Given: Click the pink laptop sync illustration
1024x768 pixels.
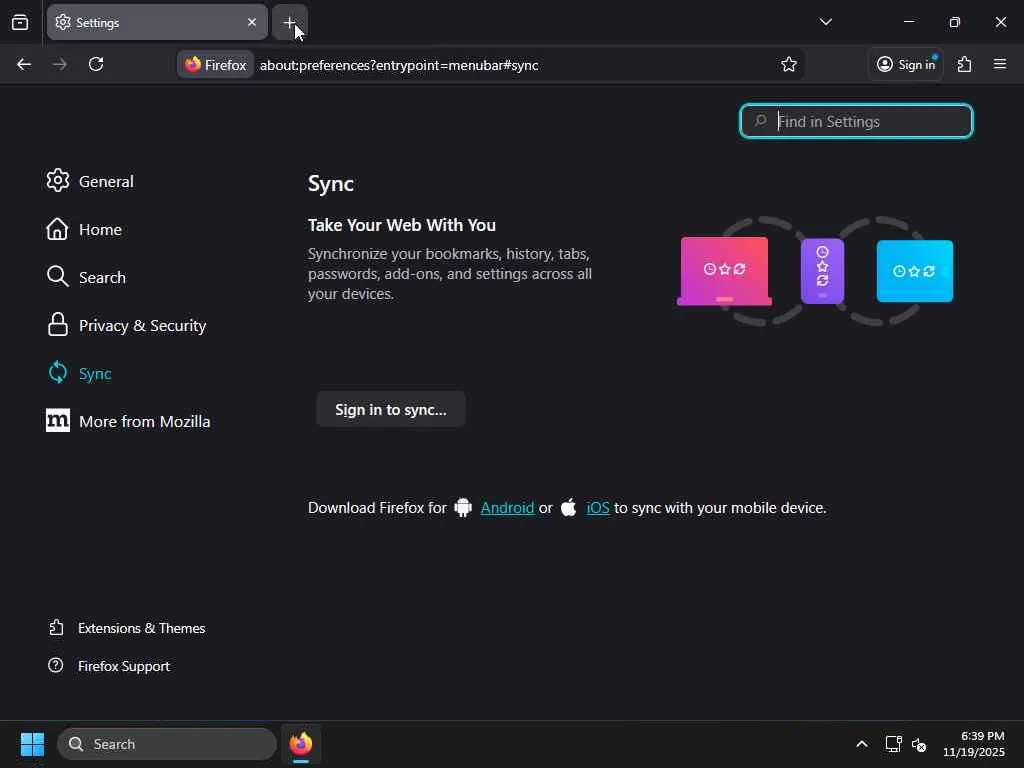Looking at the screenshot, I should 724,270.
